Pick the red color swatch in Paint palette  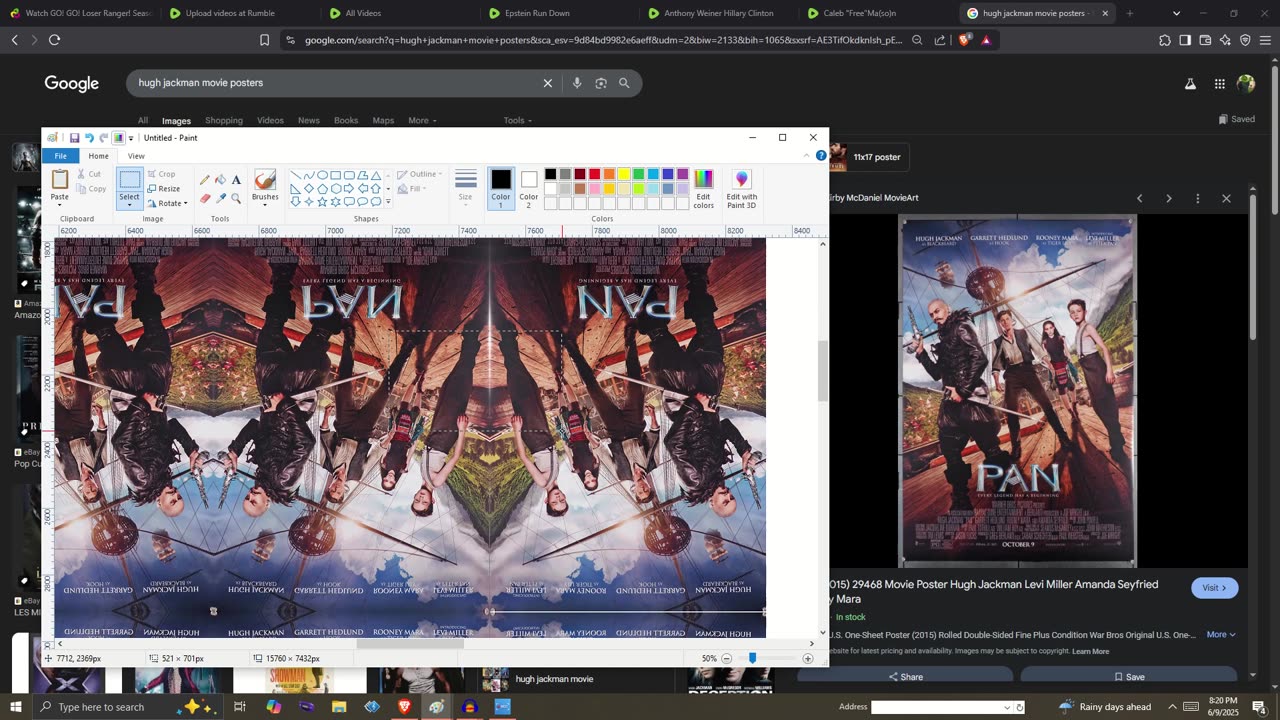tap(594, 174)
